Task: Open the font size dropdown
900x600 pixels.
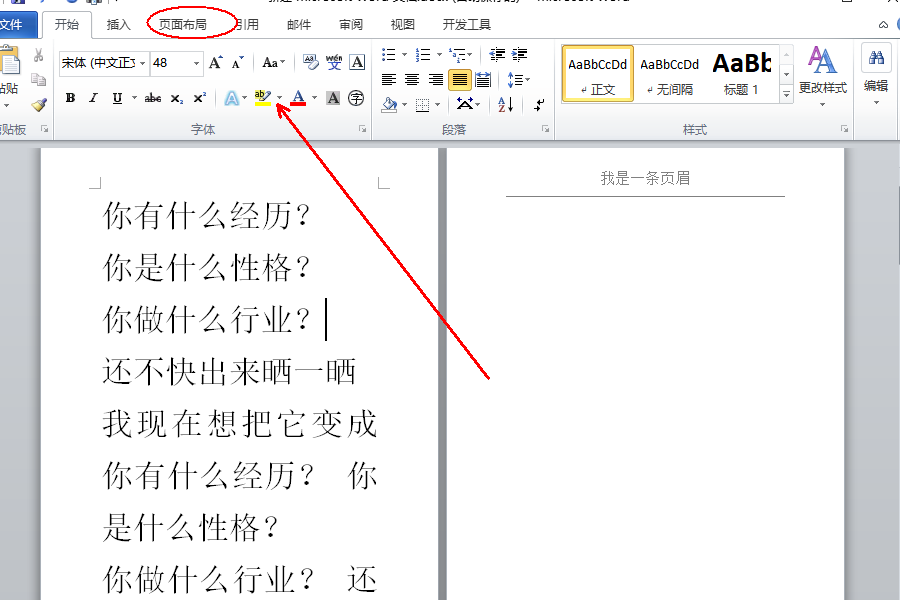Action: [x=197, y=63]
